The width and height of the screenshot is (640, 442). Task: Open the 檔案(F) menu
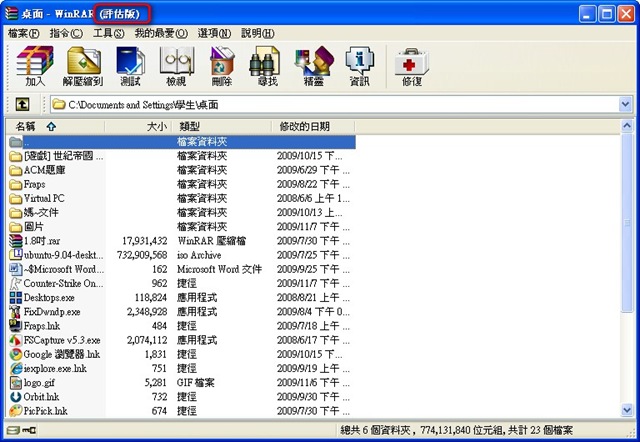(x=24, y=33)
